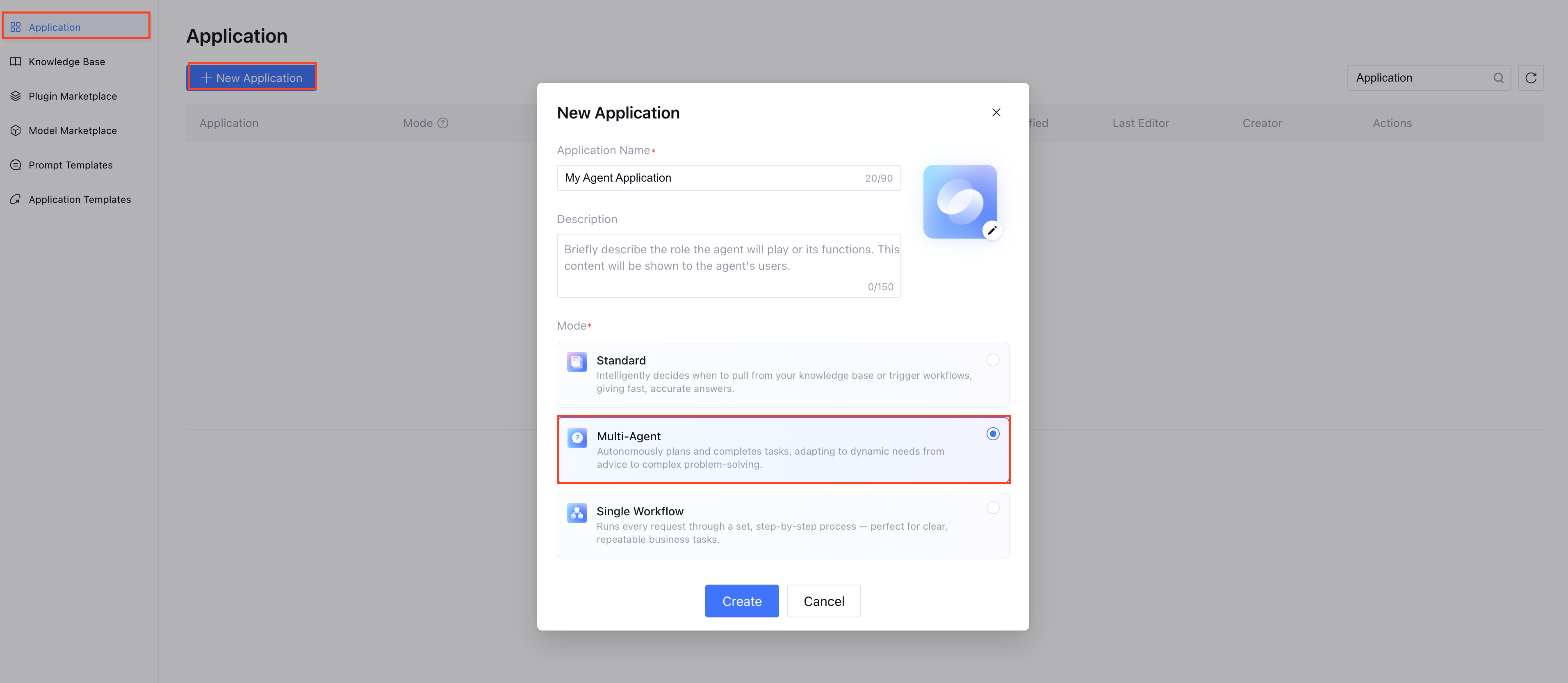The width and height of the screenshot is (1568, 683).
Task: Click the Plugin Marketplace layers icon
Action: tap(16, 96)
